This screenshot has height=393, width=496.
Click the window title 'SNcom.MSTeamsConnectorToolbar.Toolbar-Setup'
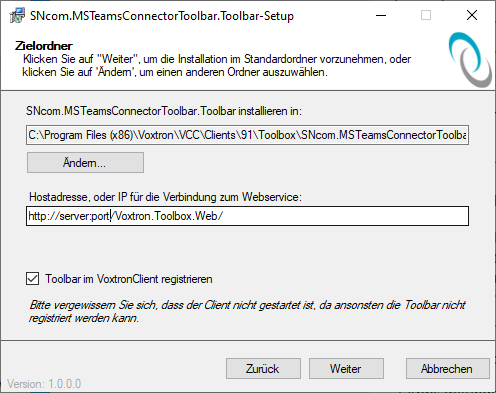coord(162,16)
